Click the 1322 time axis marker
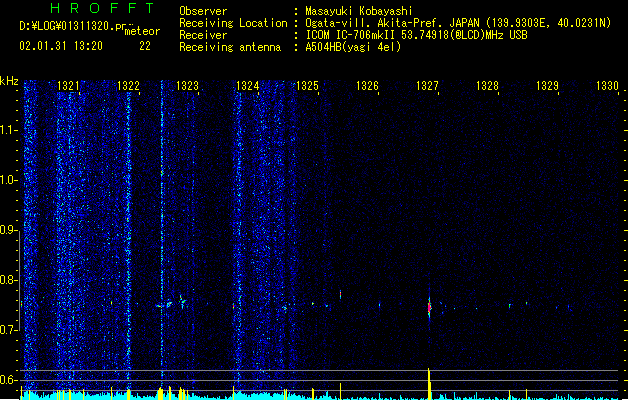The width and height of the screenshot is (629, 400). point(128,86)
